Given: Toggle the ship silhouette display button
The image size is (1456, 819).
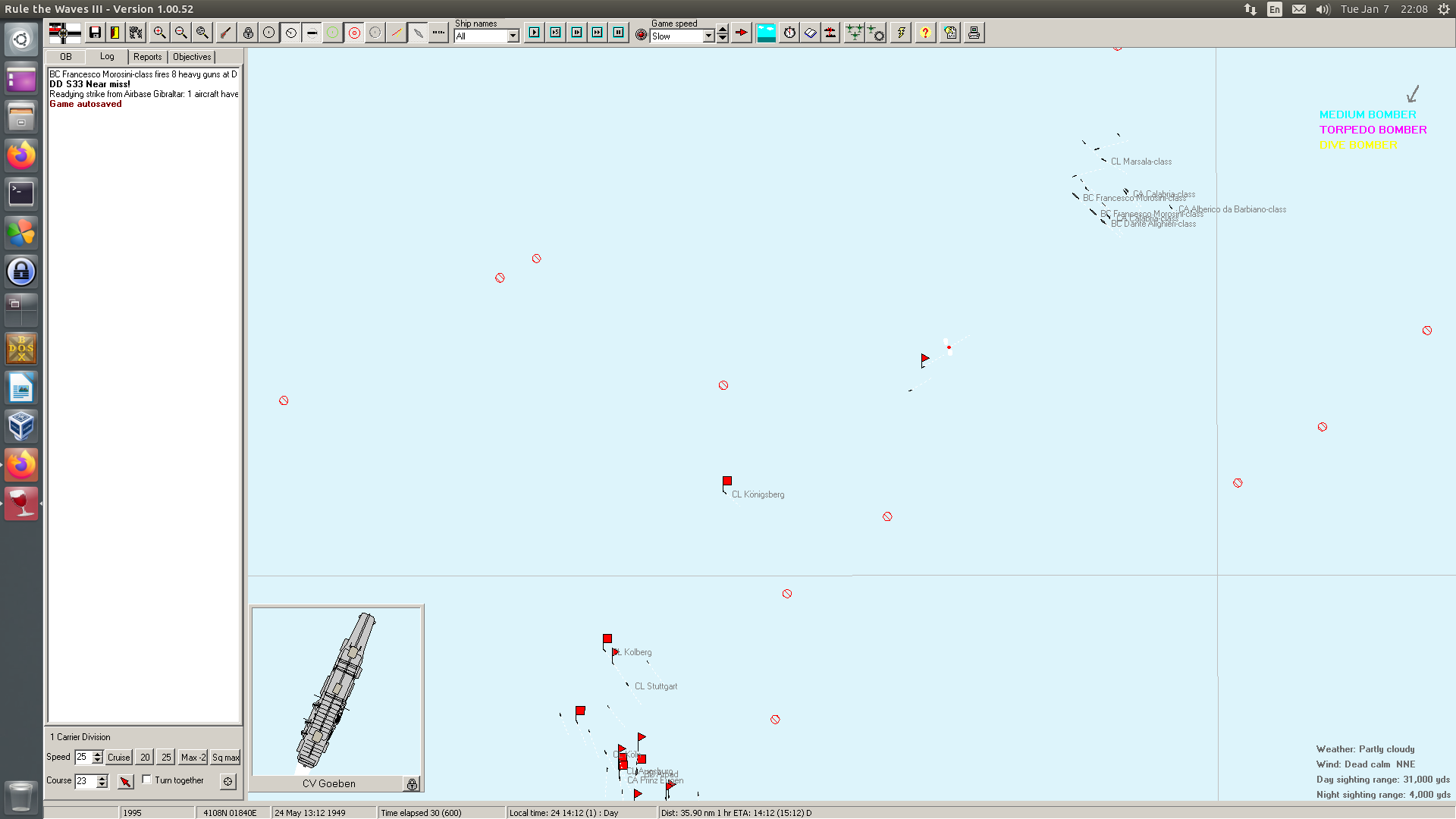Looking at the screenshot, I should pyautogui.click(x=312, y=33).
